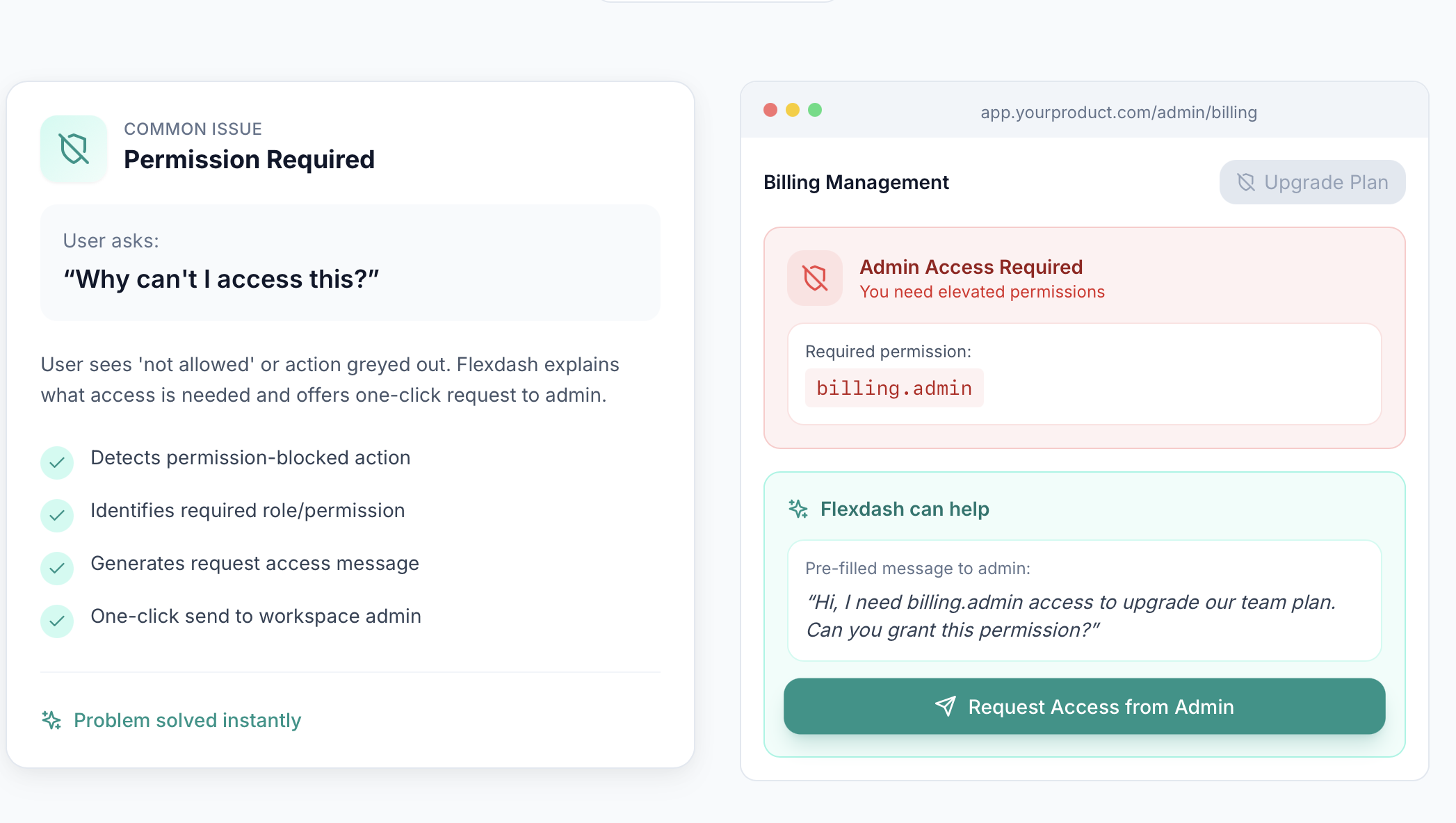The width and height of the screenshot is (1456, 823).
Task: Click the green traffic light dot in browser chrome
Action: pos(815,110)
